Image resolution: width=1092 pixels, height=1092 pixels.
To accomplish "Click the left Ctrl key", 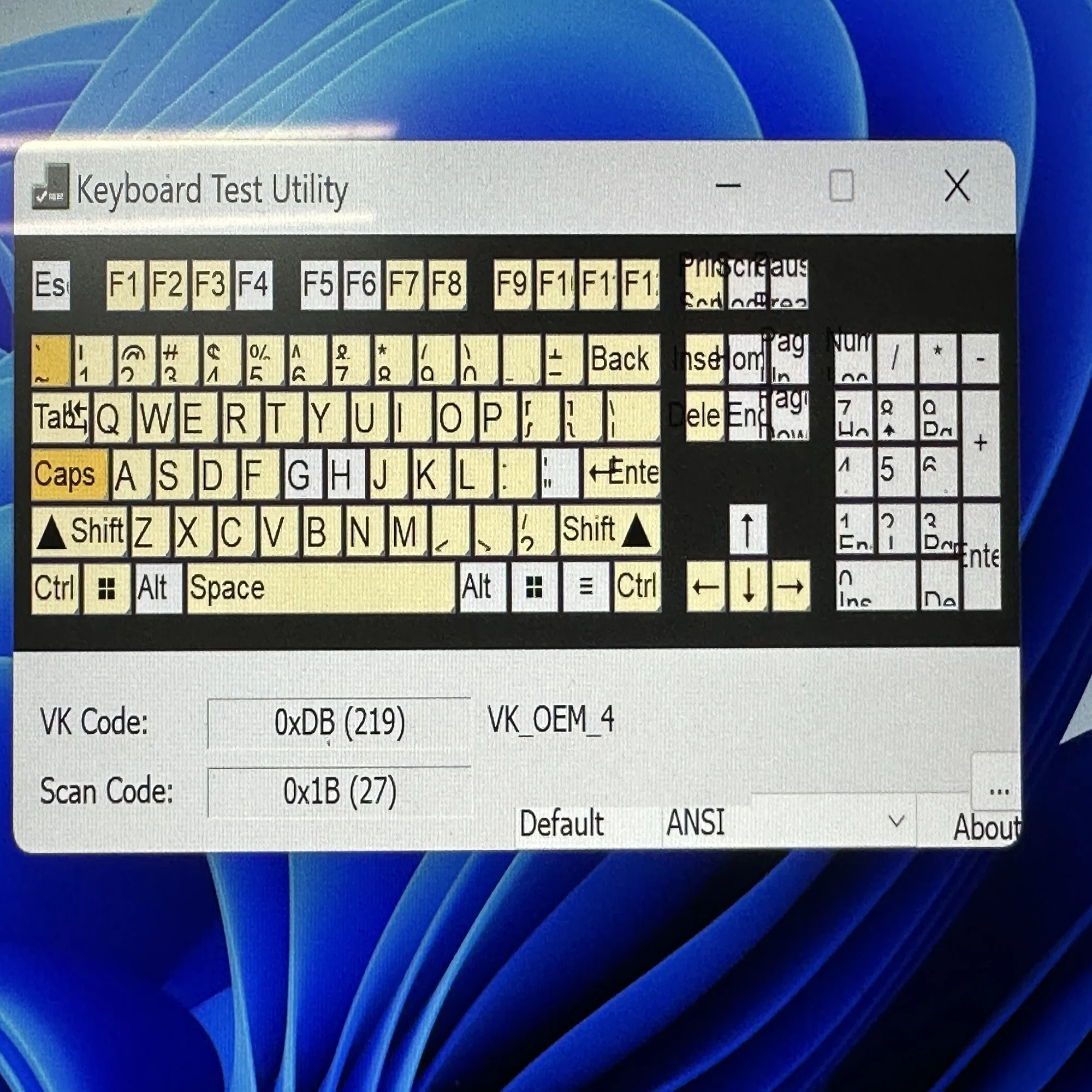I will (x=55, y=589).
